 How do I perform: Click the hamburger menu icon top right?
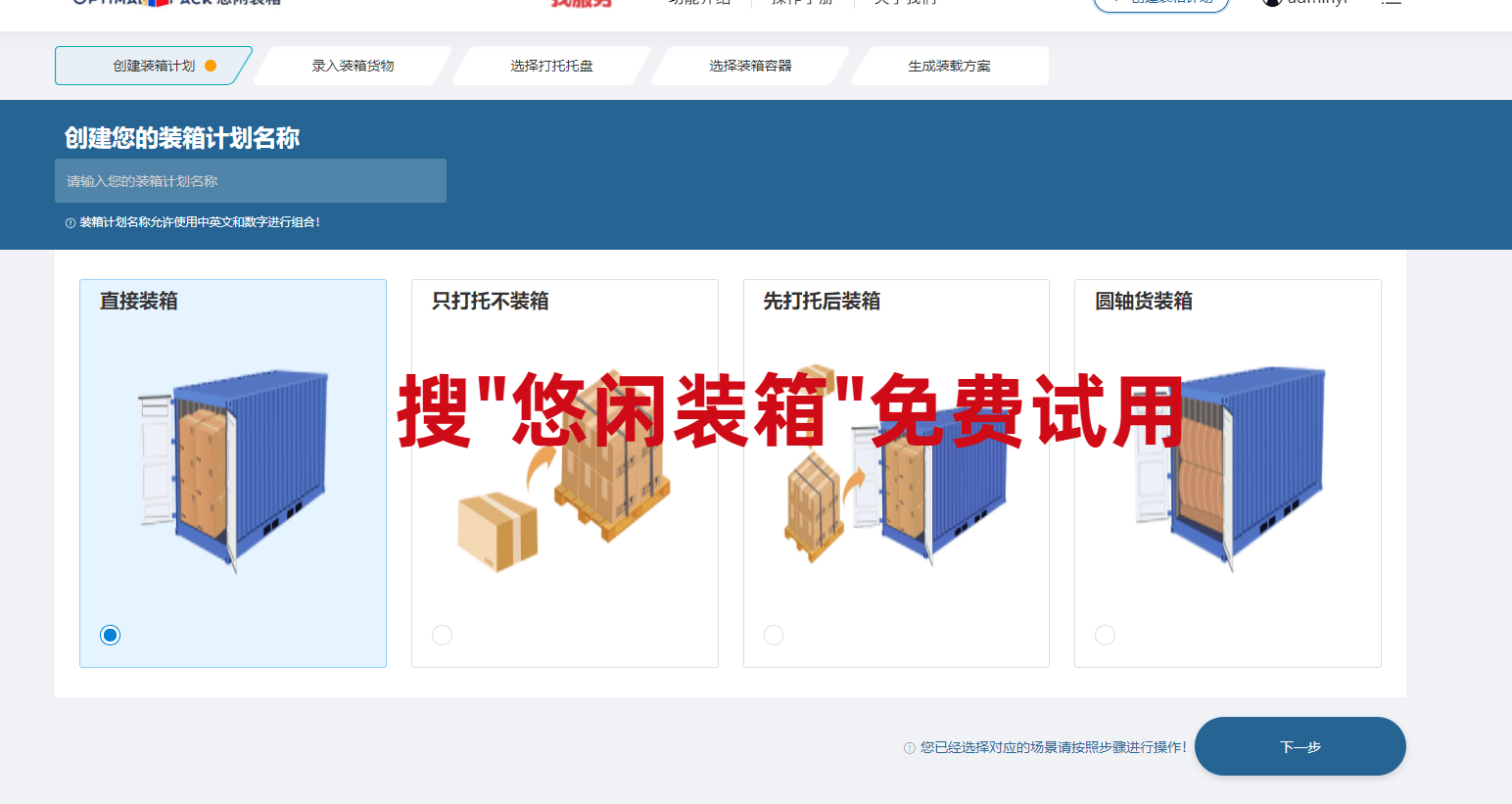point(1392,4)
